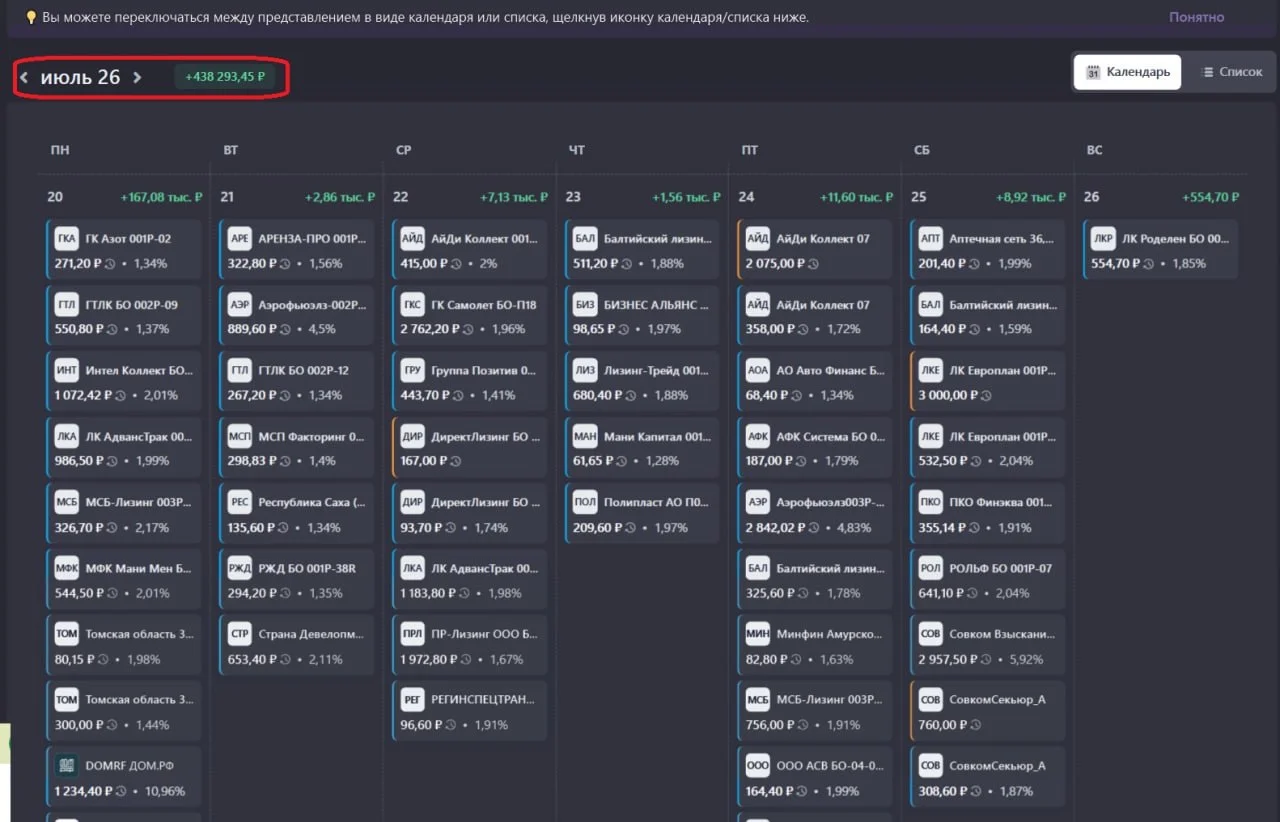Image resolution: width=1280 pixels, height=822 pixels.
Task: Switch to the Список view tab
Action: (x=1232, y=72)
